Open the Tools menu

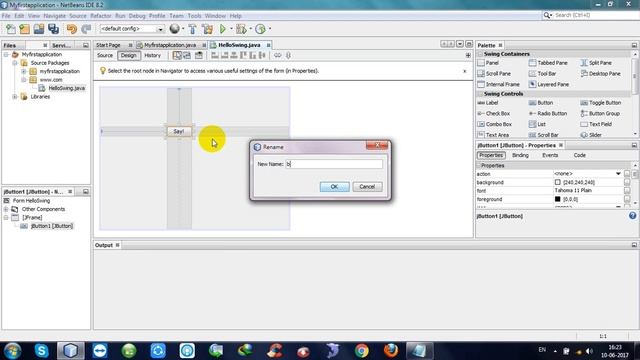(194, 16)
